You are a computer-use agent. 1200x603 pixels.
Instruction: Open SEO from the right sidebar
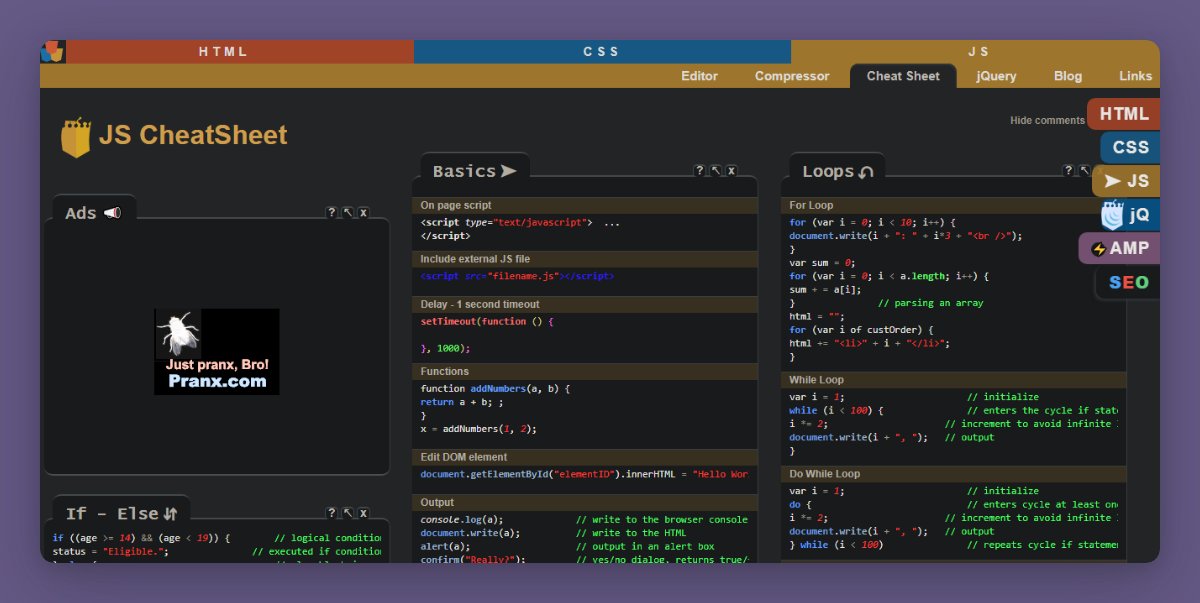point(1125,282)
